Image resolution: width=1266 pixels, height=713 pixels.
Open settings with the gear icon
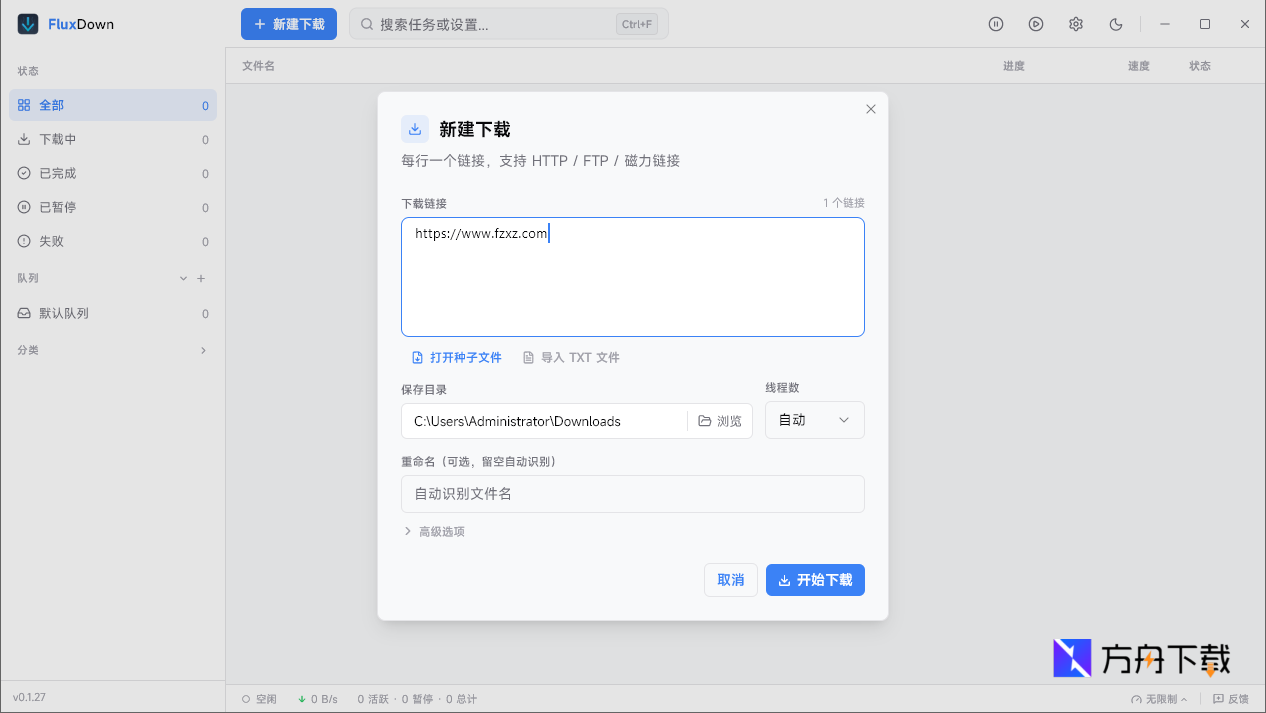[x=1076, y=24]
